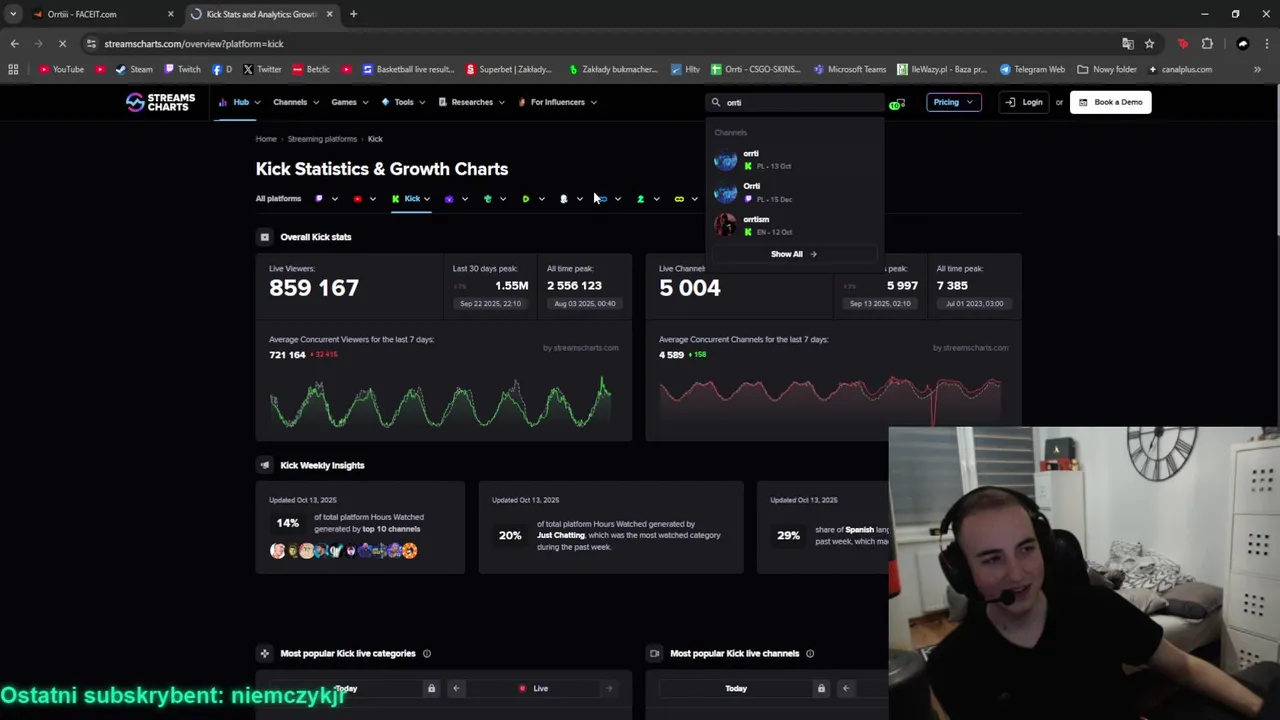Screen dimensions: 1280x720
Task: Select the Twitch platform icon filter
Action: (319, 199)
